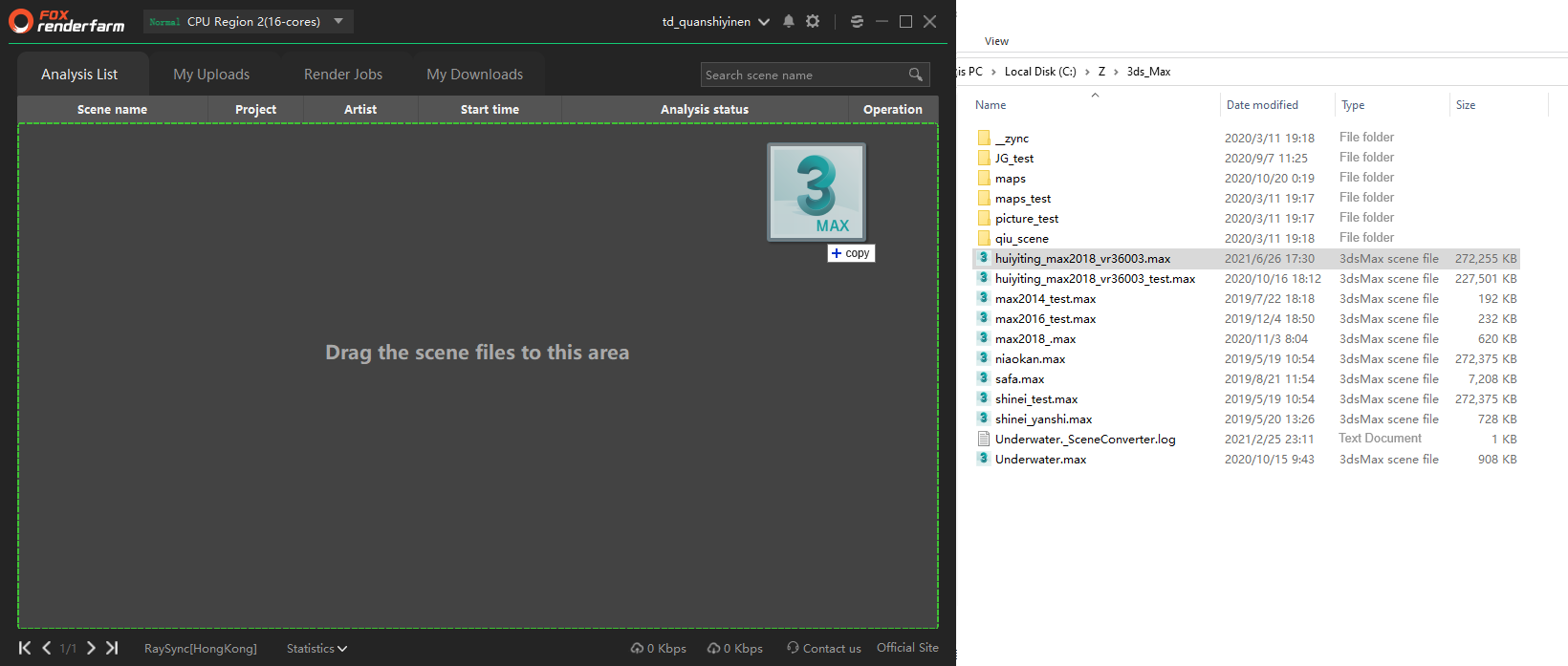
Task: Sort by Size column header
Action: pyautogui.click(x=1466, y=105)
